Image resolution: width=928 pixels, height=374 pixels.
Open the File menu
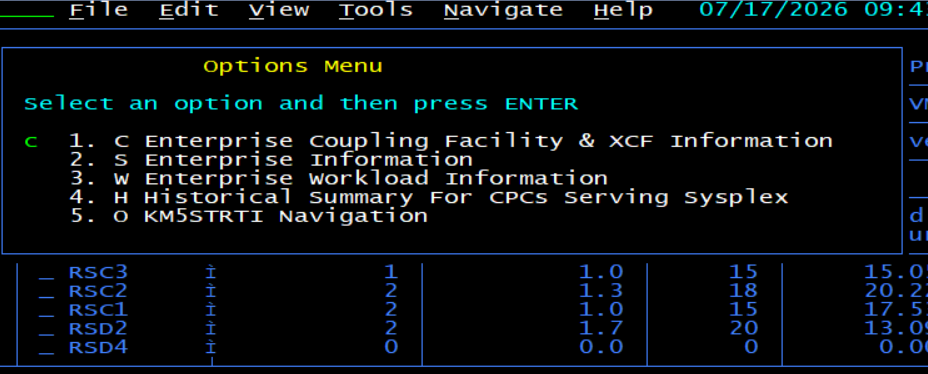tap(98, 10)
